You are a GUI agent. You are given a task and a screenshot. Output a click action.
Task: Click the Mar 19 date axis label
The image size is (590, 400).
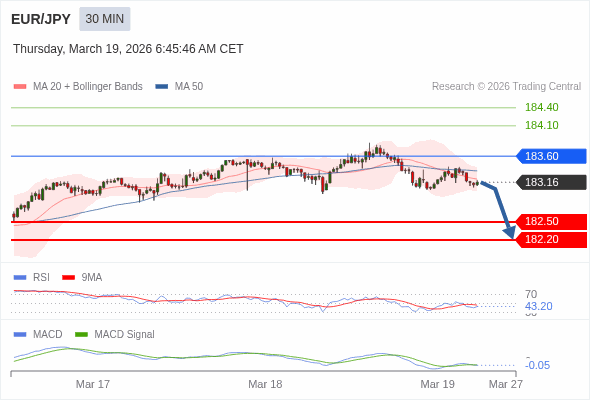point(438,384)
